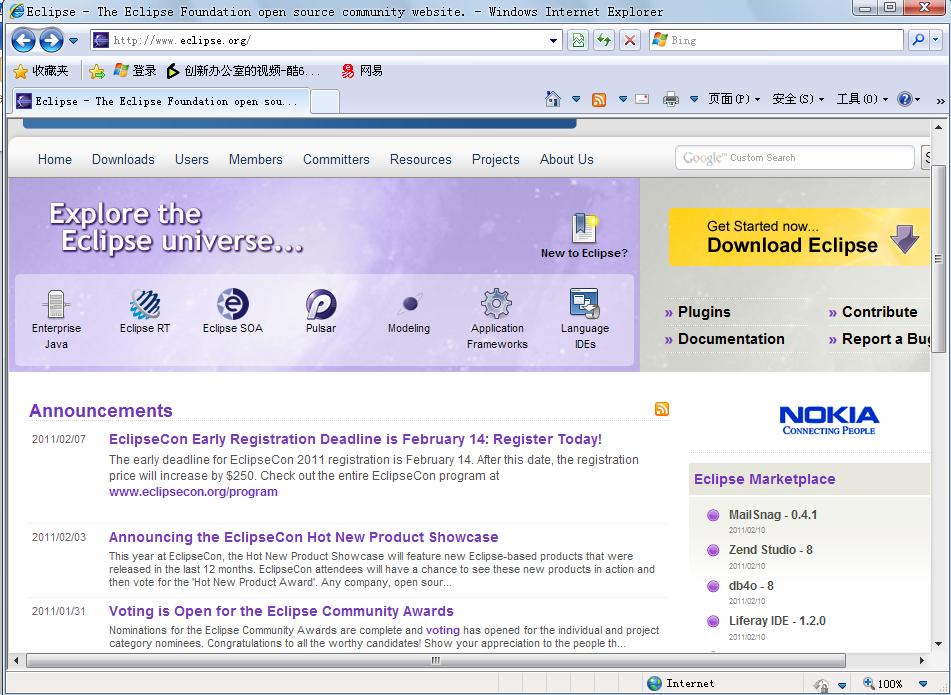Toggle Compatibility View torn-page icon
Screen dimensions: 951x695
[578, 41]
